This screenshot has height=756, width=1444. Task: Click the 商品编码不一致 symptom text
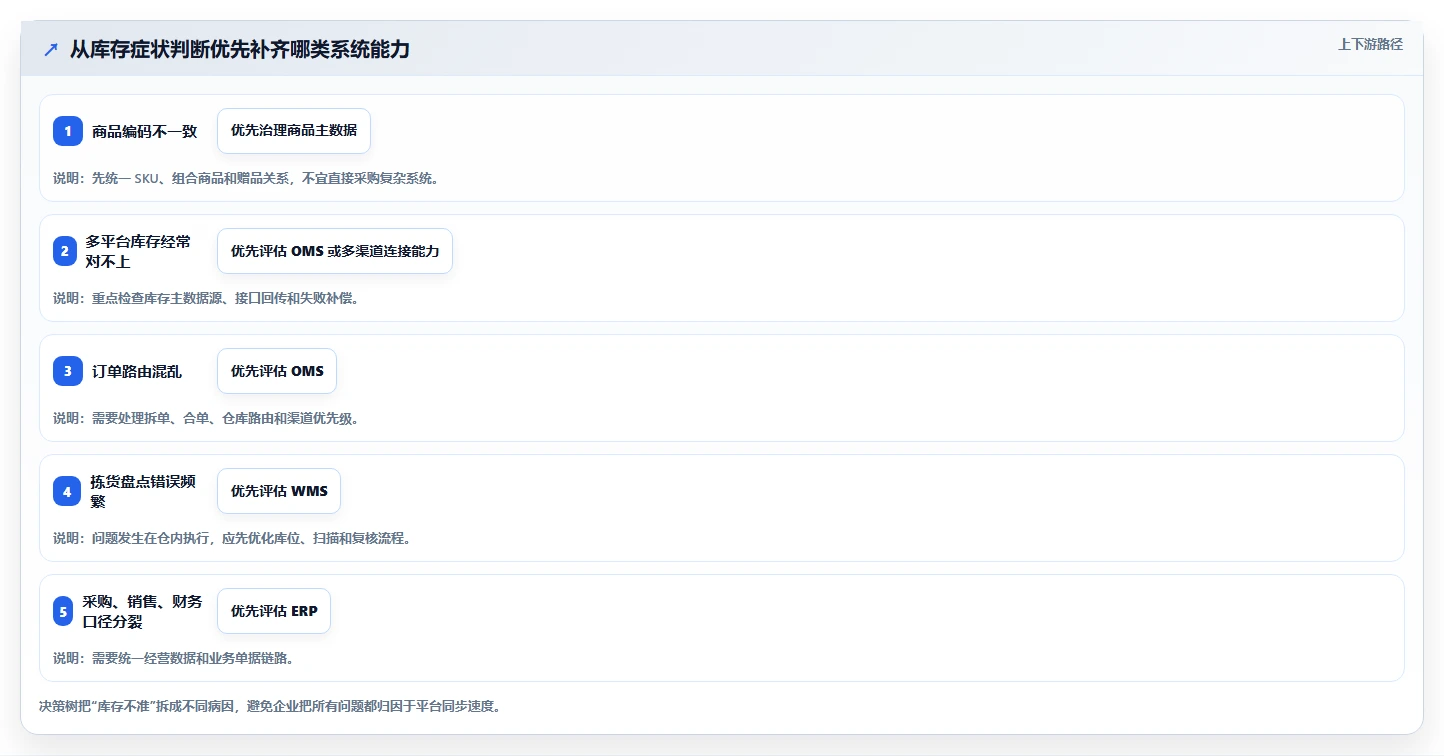(x=145, y=131)
